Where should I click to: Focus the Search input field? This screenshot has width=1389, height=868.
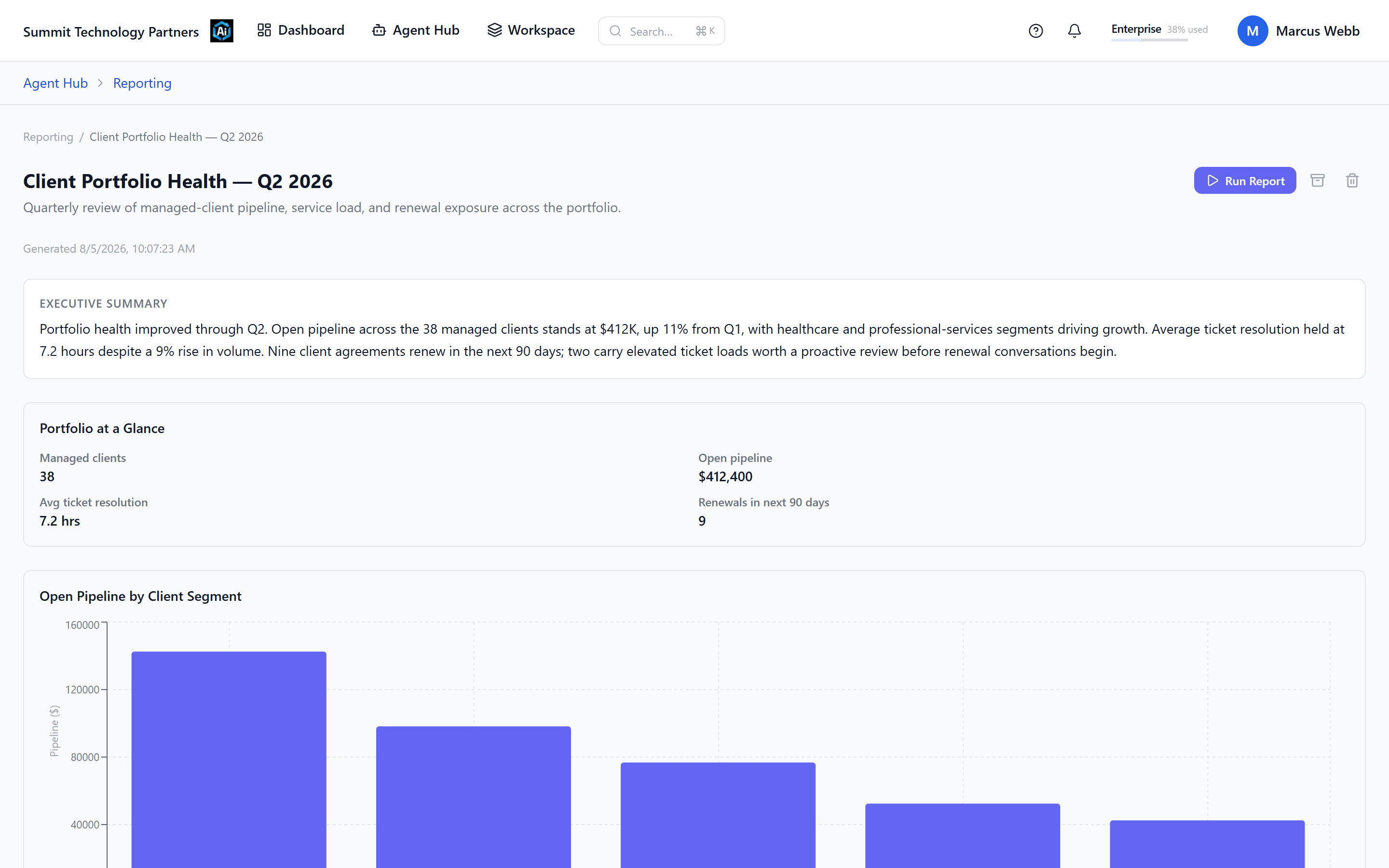pyautogui.click(x=661, y=31)
